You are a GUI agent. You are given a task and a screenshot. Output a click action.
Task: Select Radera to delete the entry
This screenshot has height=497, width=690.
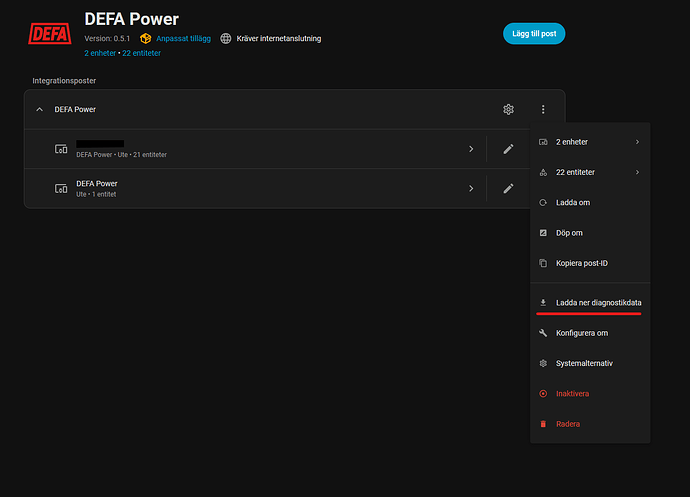coord(590,424)
